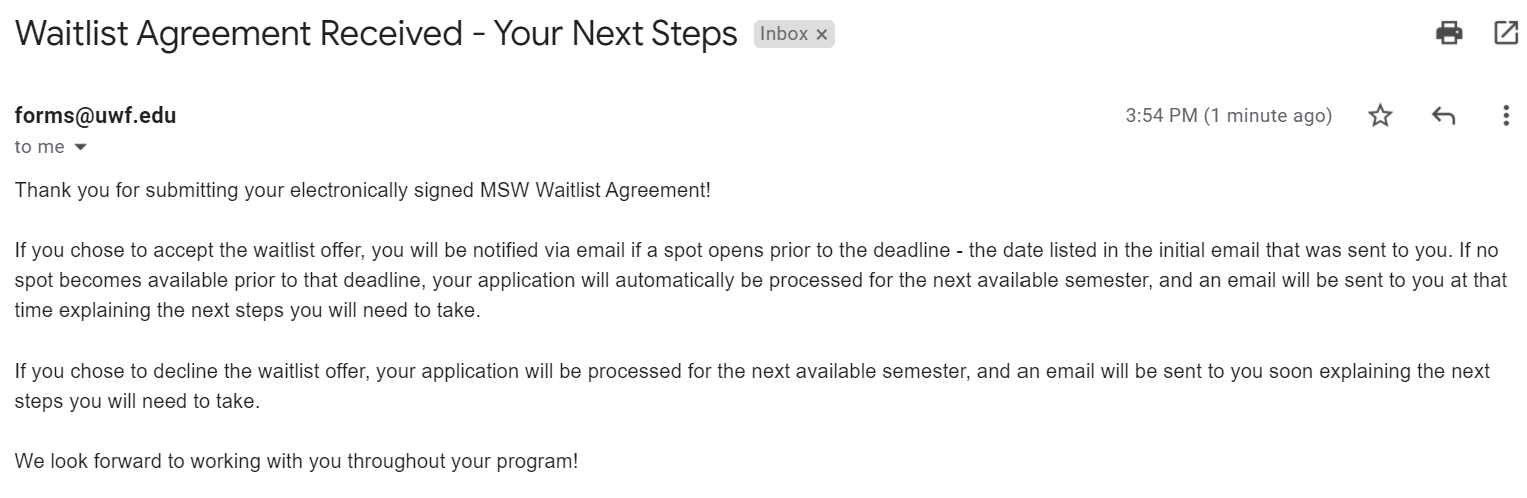
Task: Click the paragraph about accepting the waitlist offer
Action: pos(760,280)
